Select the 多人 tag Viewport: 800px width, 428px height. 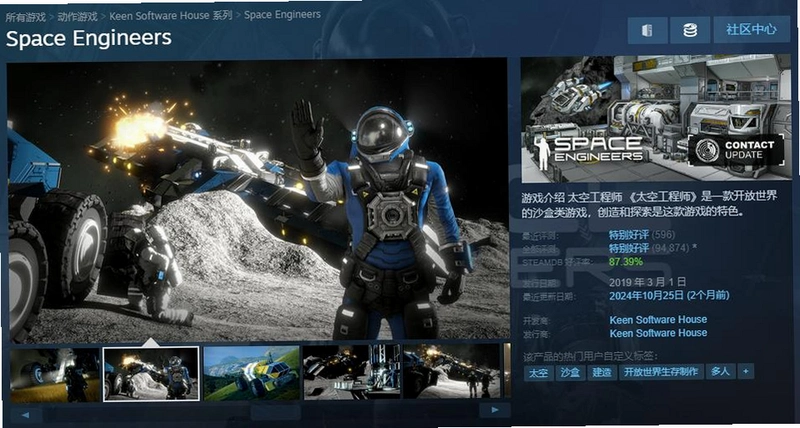click(x=720, y=371)
